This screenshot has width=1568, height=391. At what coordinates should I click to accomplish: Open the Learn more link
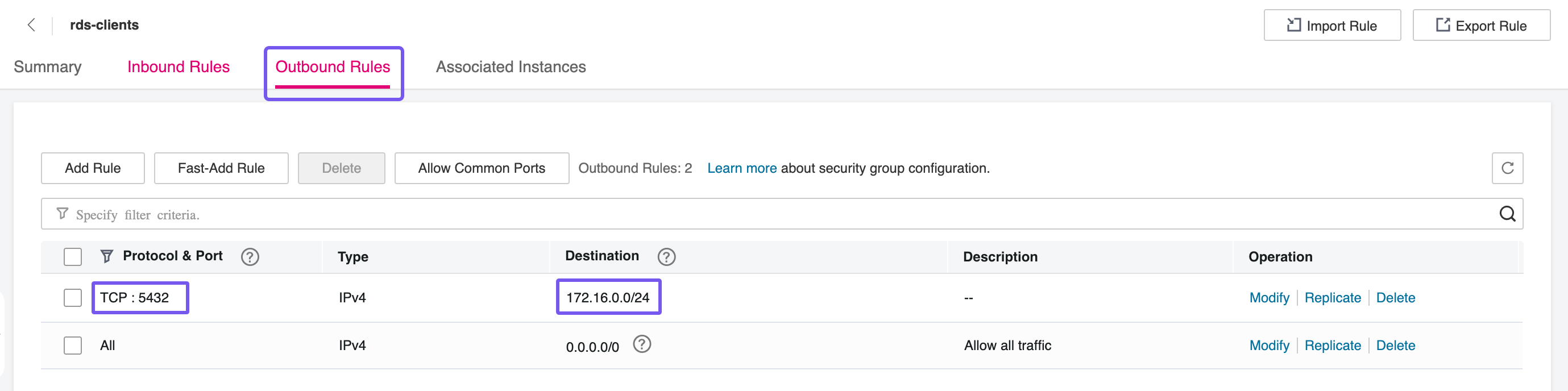[x=741, y=168]
